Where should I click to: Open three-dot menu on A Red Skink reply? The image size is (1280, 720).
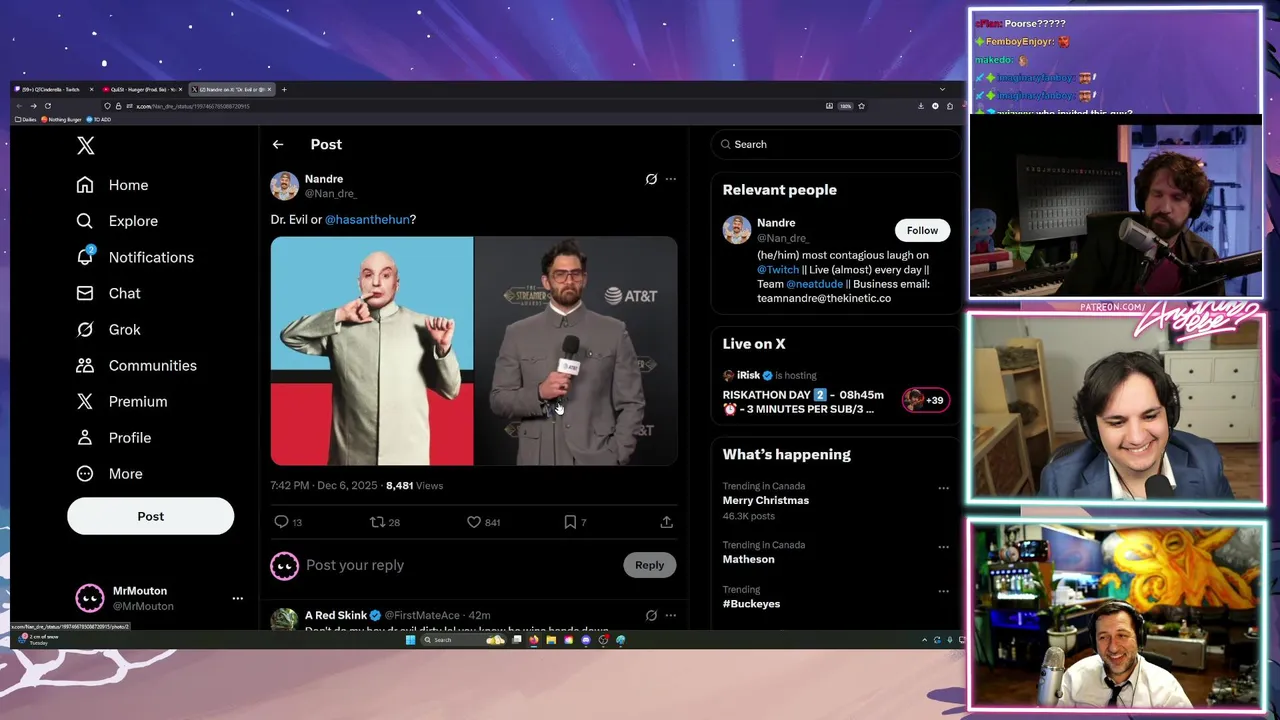coord(671,615)
